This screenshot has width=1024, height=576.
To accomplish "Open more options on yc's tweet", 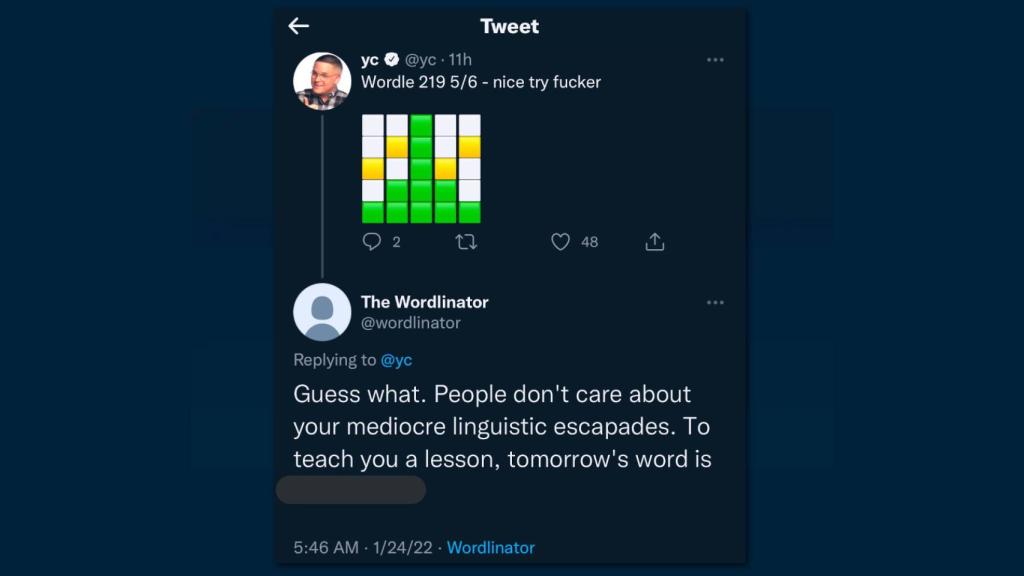I will 715,60.
